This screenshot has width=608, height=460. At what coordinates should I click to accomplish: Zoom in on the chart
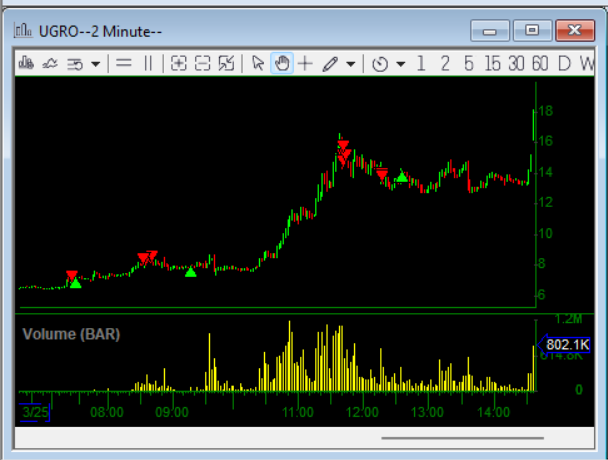(178, 63)
